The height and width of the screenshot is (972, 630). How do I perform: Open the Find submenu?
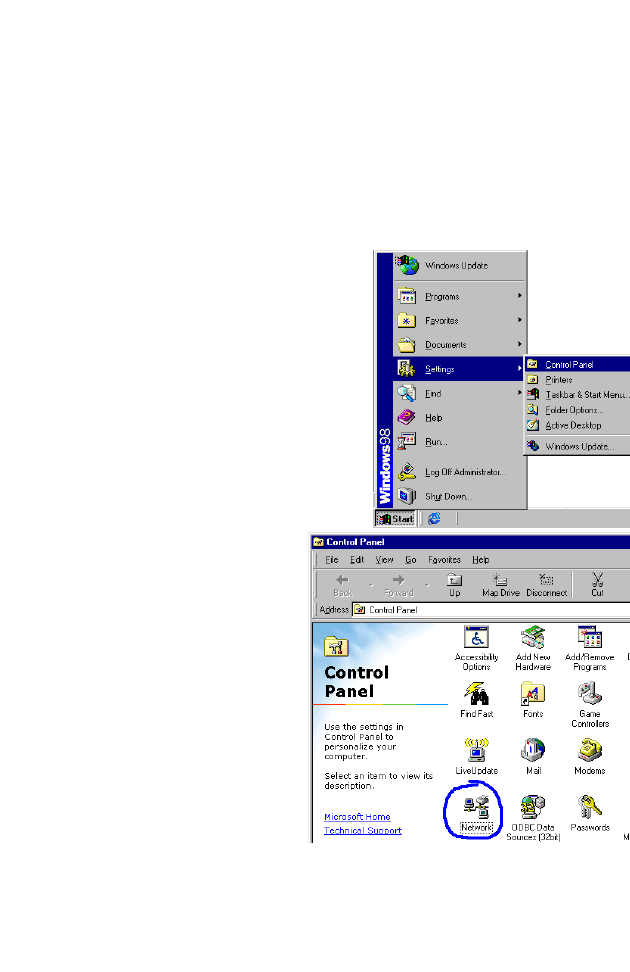tap(459, 393)
